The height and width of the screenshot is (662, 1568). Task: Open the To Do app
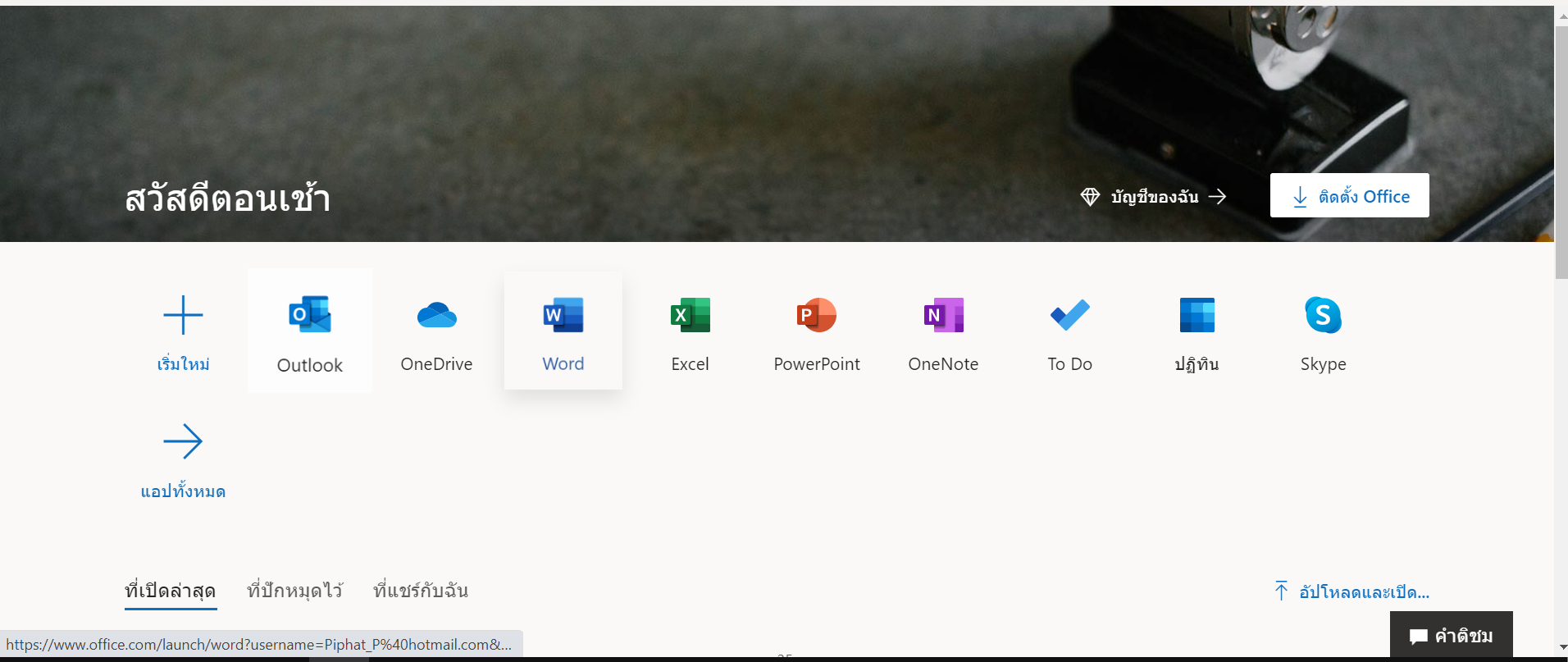click(x=1070, y=331)
